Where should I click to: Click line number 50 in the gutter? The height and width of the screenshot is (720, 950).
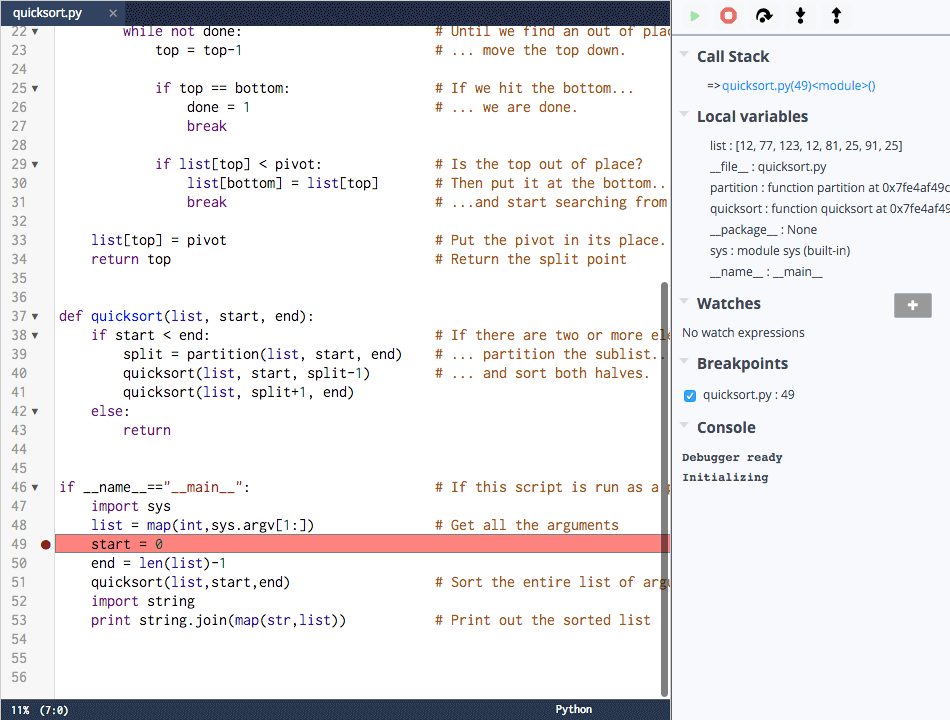point(19,563)
